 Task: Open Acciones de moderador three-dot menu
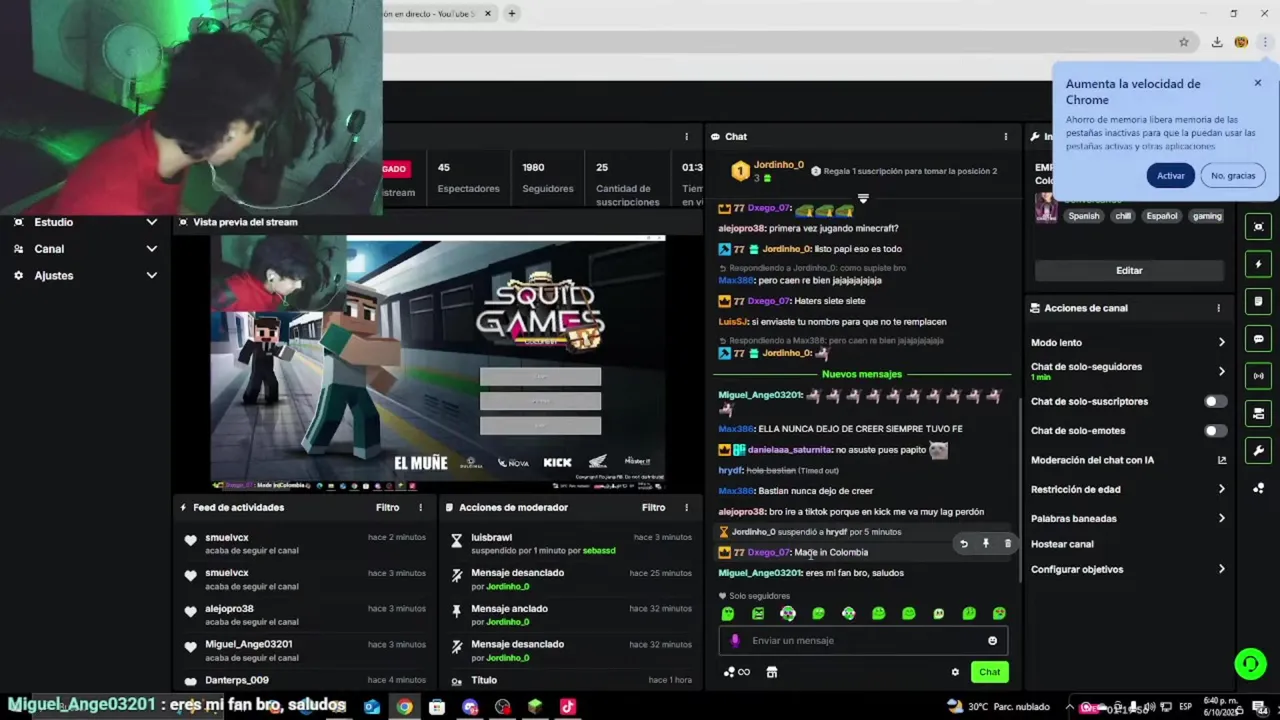coord(686,508)
